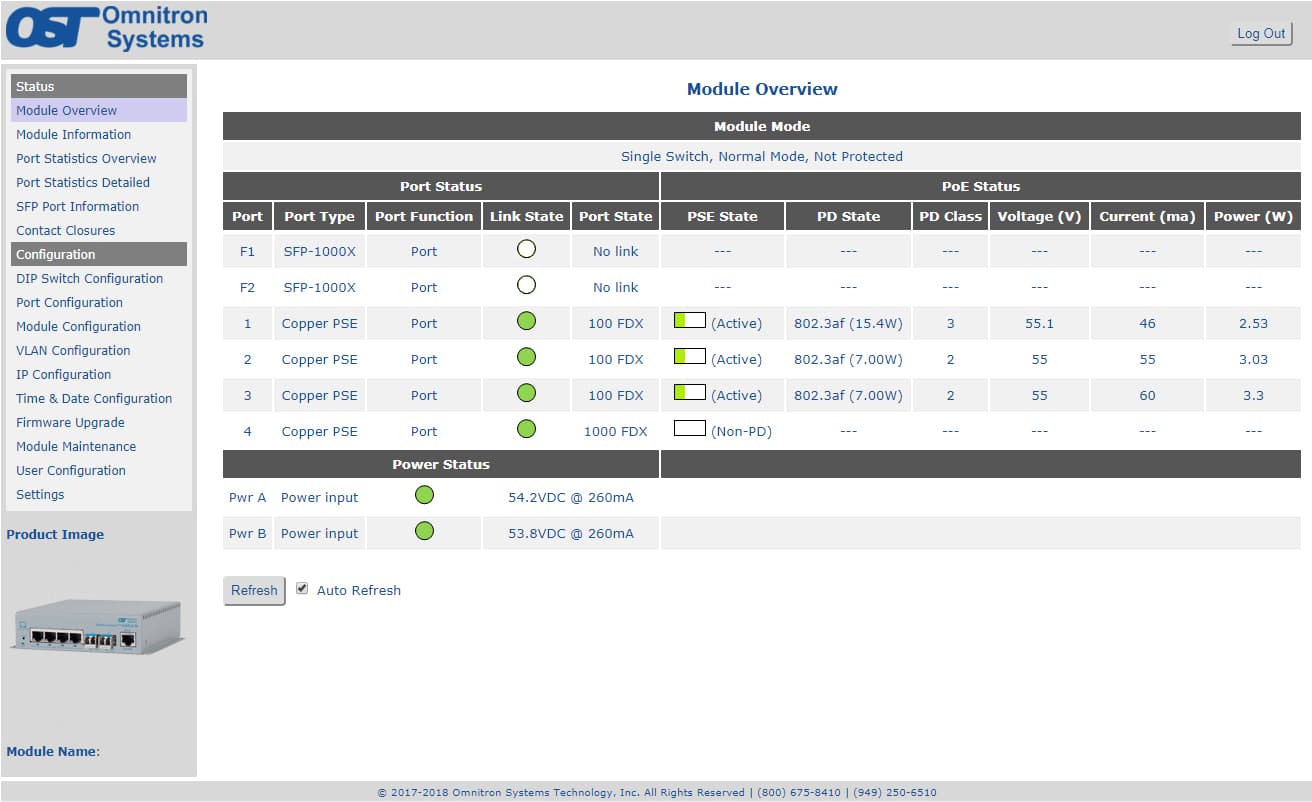Viewport: 1312px width, 802px height.
Task: Toggle the Auto Refresh checkbox
Action: pyautogui.click(x=302, y=589)
